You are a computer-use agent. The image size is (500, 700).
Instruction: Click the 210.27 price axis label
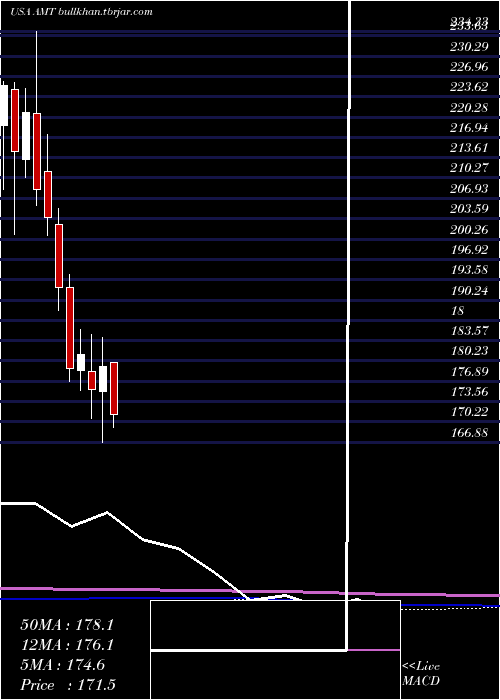click(469, 169)
